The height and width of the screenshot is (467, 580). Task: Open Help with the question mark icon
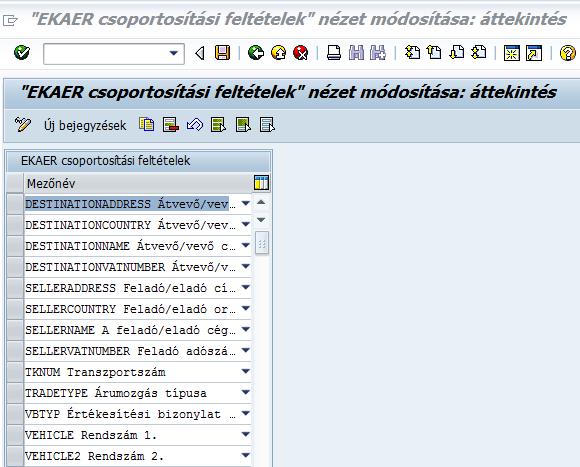point(568,53)
